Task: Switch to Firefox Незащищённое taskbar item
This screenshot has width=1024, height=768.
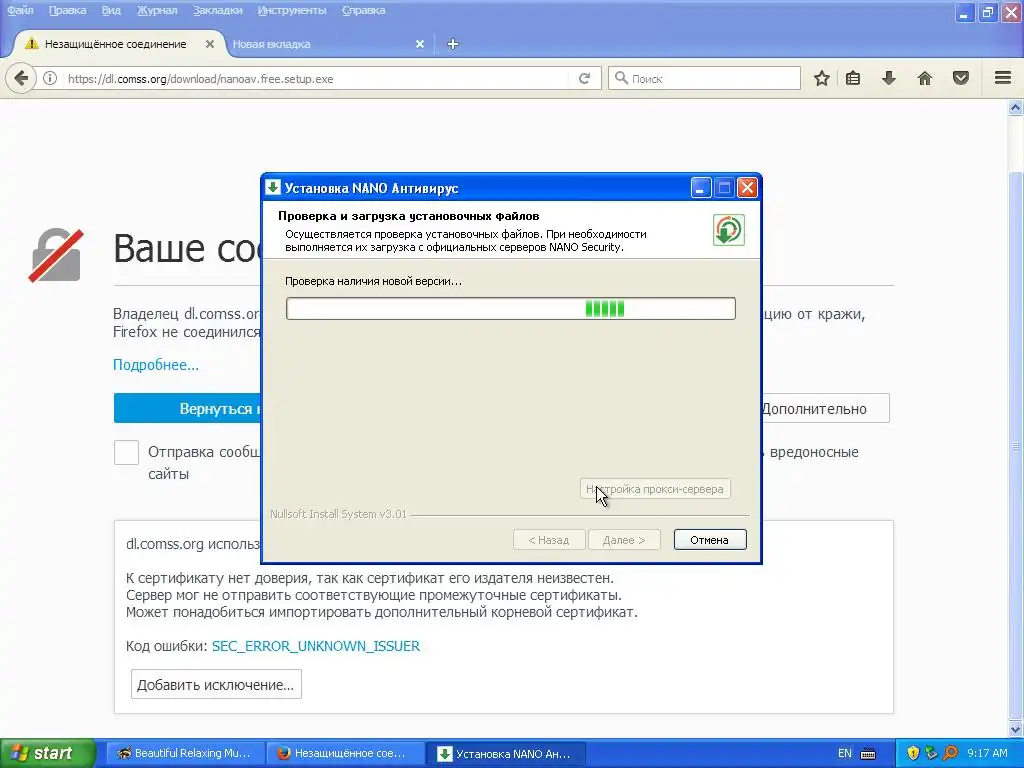Action: point(345,754)
